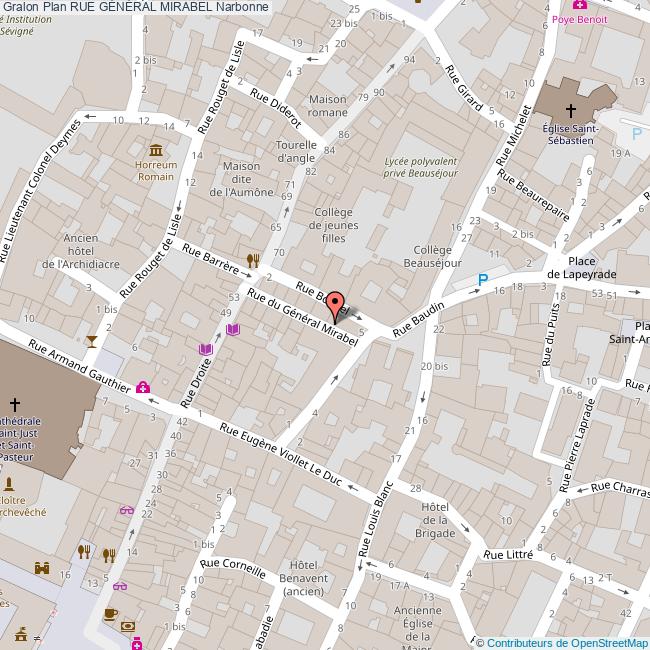
Task: Click the banknote bank icon below the café
Action: click(128, 627)
